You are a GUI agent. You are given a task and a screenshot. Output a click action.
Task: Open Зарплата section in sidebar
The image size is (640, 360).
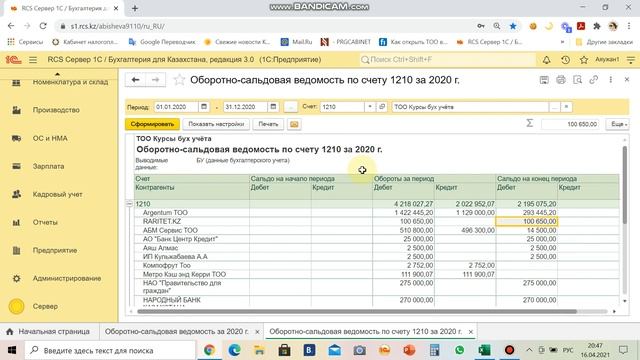[x=48, y=167]
